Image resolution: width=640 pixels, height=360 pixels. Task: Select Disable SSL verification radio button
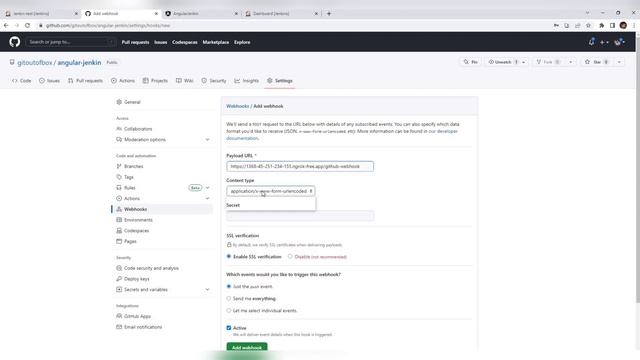point(290,256)
